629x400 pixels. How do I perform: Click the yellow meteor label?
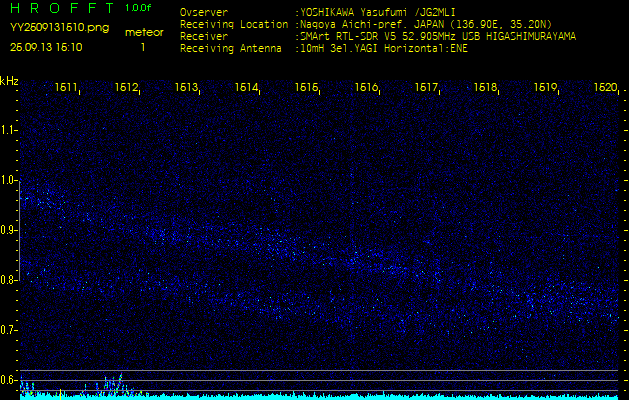[x=143, y=32]
